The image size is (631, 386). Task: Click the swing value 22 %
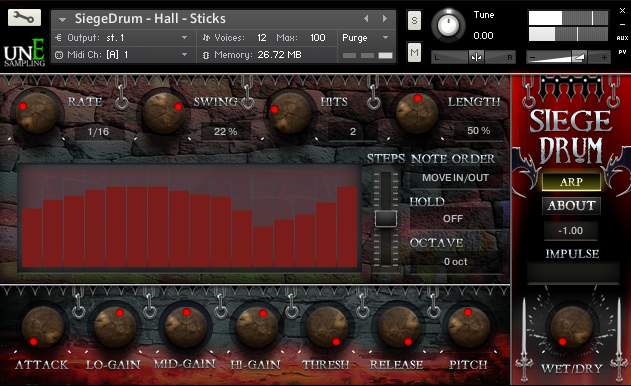point(225,132)
